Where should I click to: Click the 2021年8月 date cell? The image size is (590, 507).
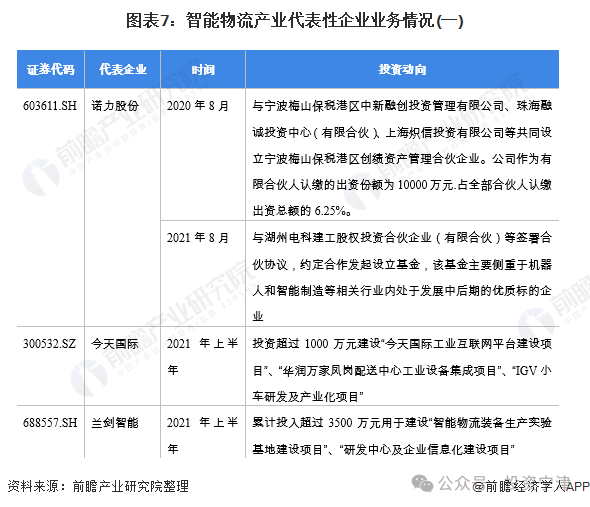[x=198, y=238]
